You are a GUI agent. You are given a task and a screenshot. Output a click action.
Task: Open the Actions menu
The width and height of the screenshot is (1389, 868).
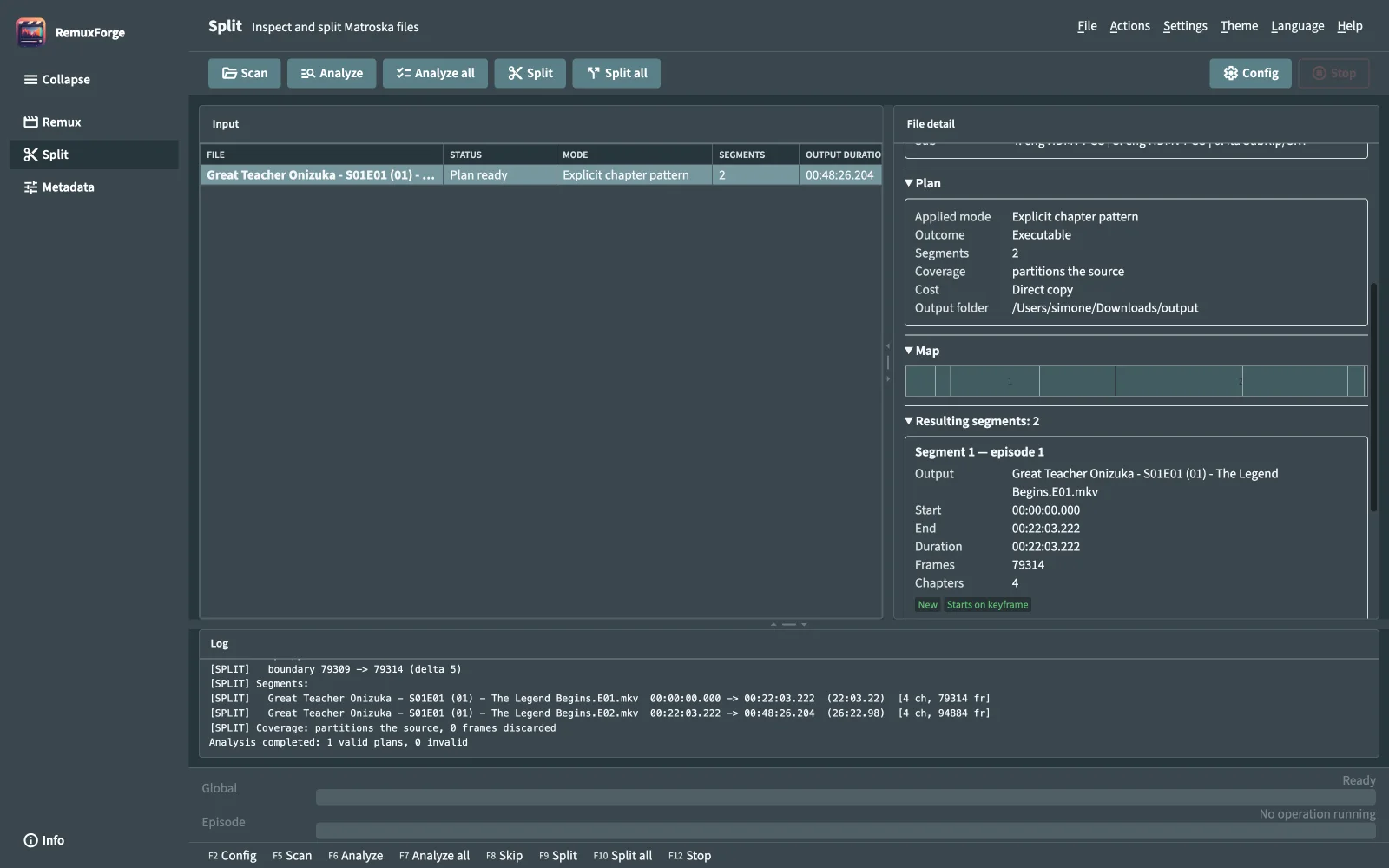click(x=1129, y=26)
